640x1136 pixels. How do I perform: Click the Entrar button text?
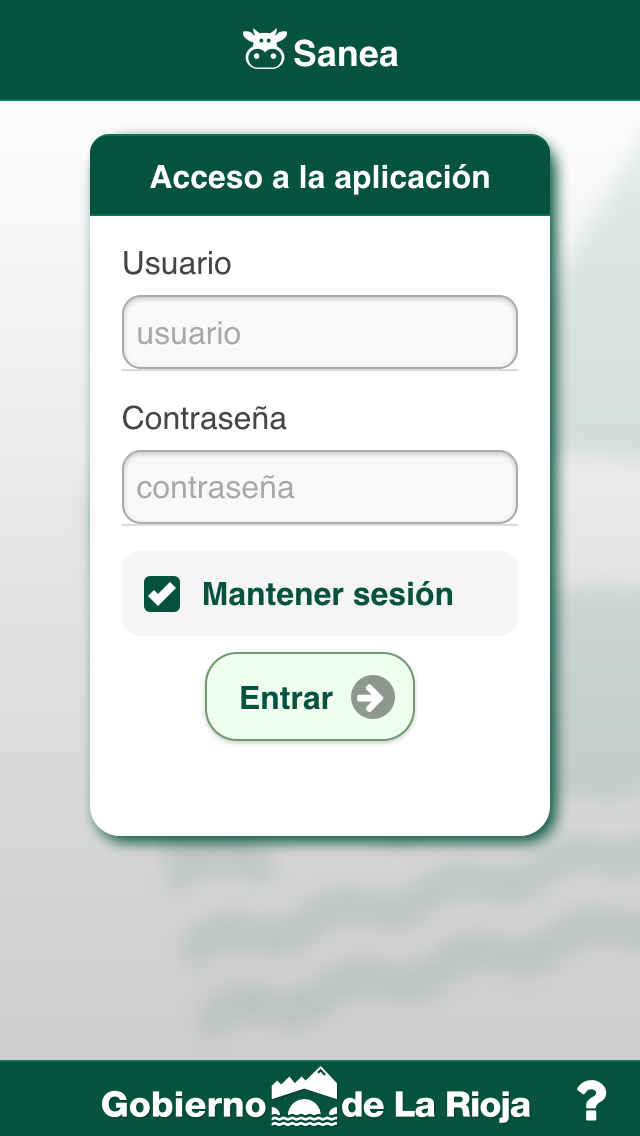point(286,698)
